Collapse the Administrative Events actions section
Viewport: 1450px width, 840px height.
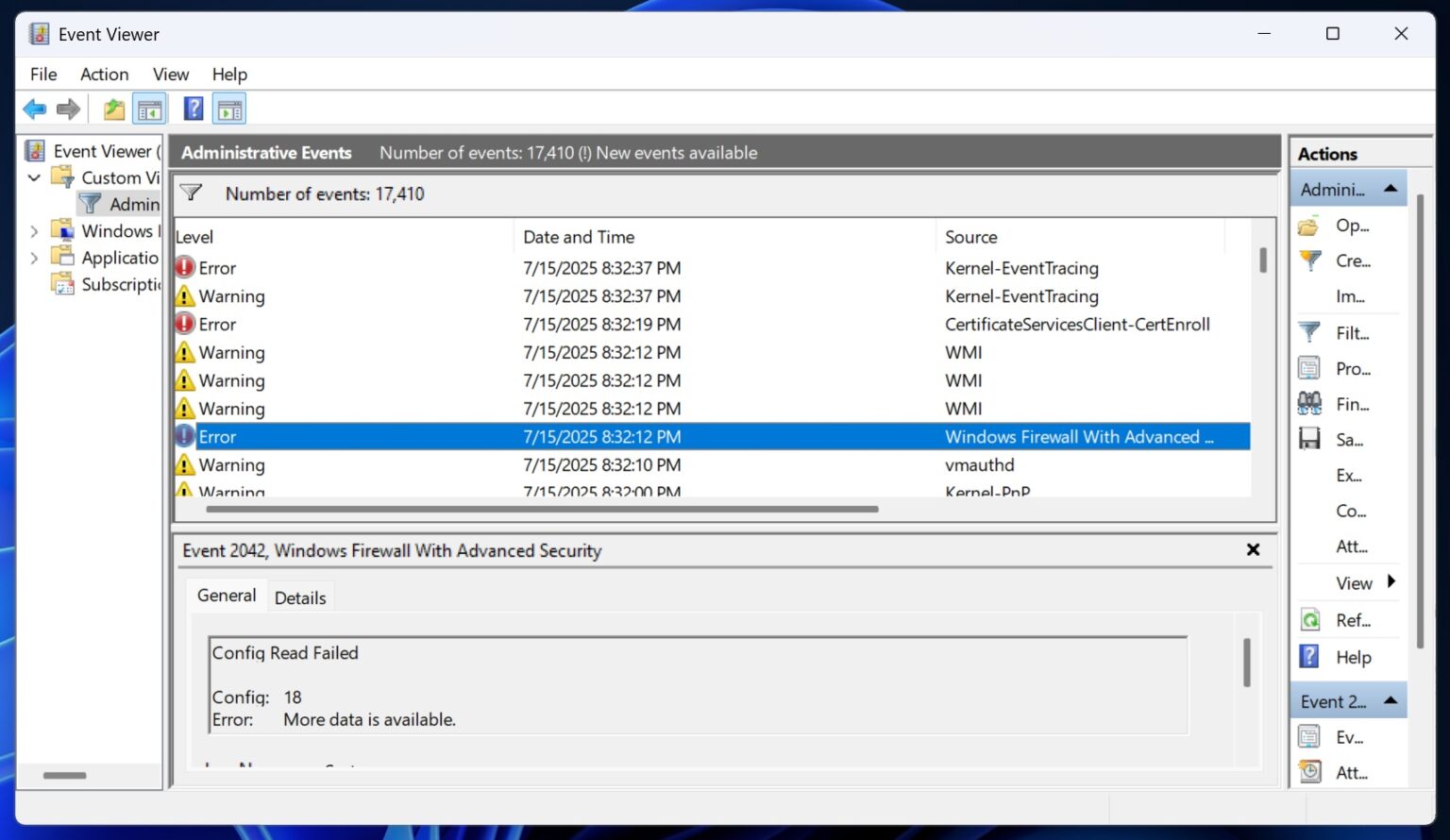1390,188
